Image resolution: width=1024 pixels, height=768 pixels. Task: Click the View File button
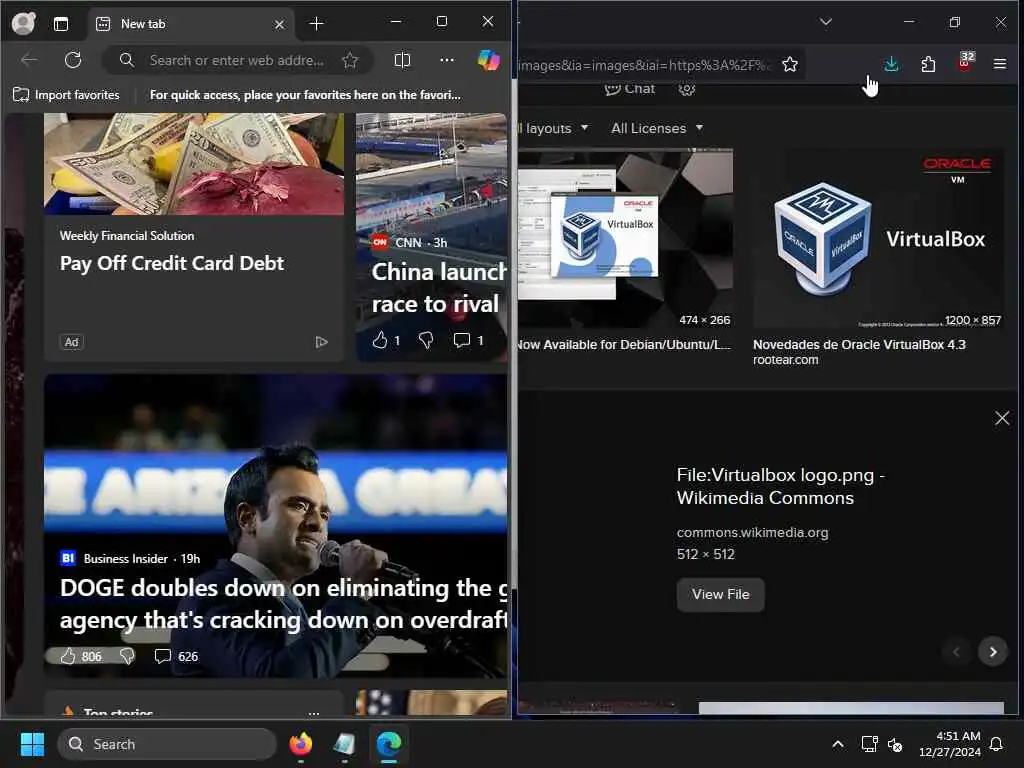click(x=720, y=594)
